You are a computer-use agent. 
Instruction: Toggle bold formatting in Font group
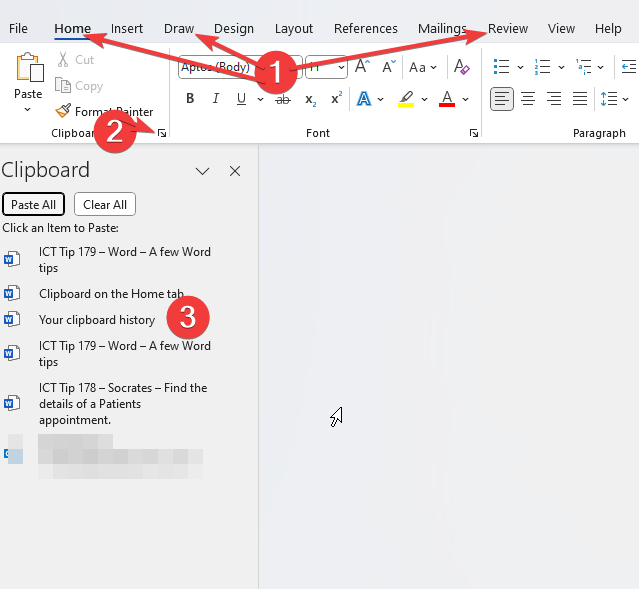pyautogui.click(x=190, y=99)
